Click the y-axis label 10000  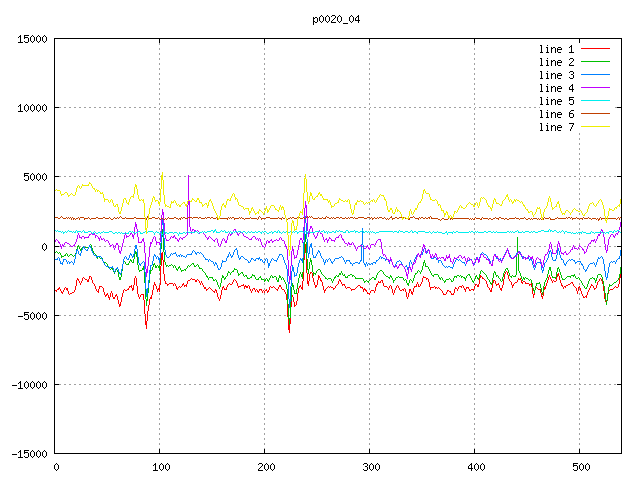(32, 108)
